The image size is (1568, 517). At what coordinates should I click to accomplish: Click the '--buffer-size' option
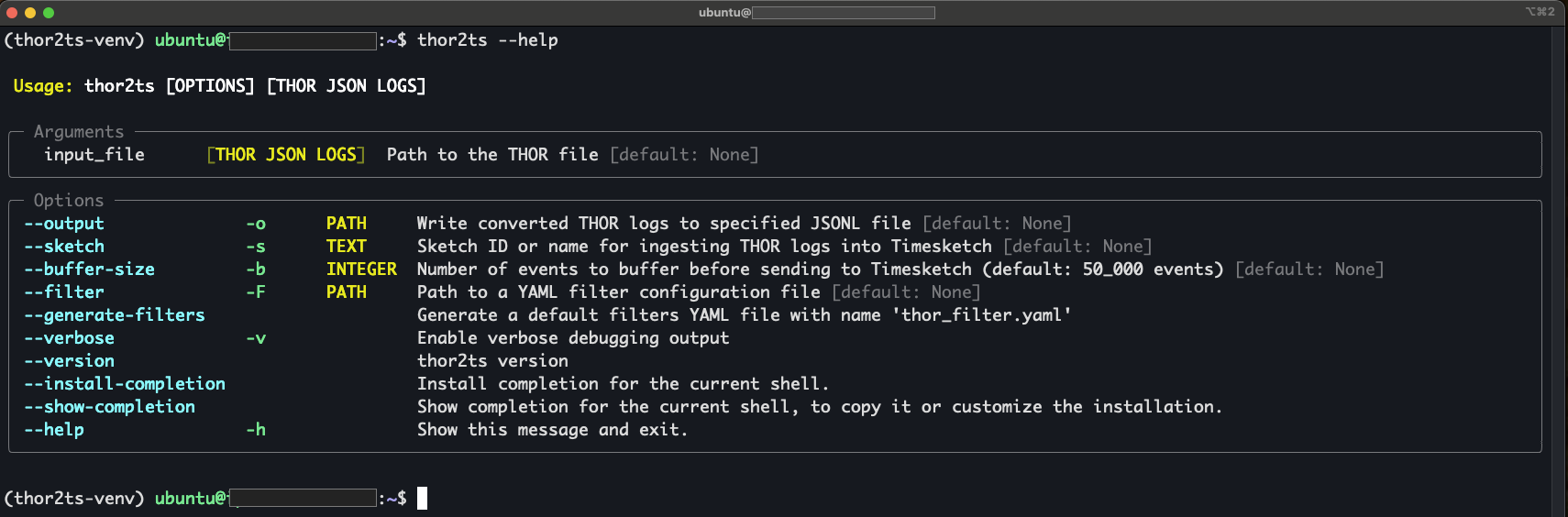pos(89,269)
